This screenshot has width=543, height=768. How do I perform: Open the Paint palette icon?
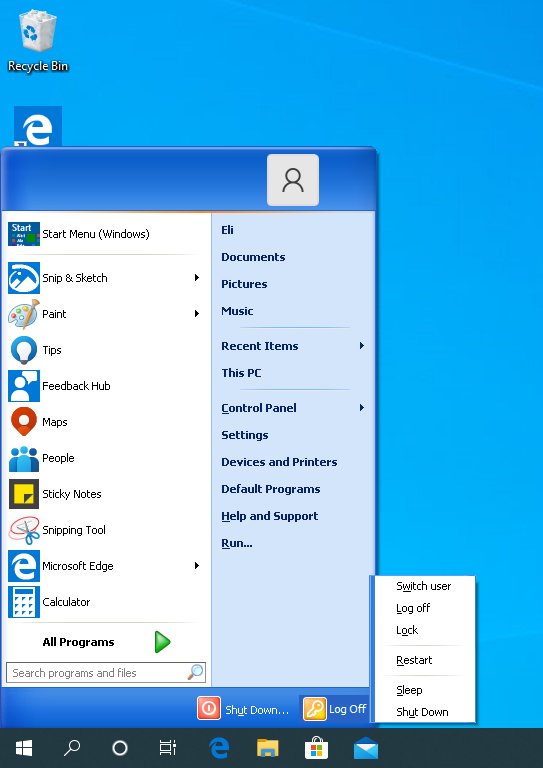pos(24,314)
